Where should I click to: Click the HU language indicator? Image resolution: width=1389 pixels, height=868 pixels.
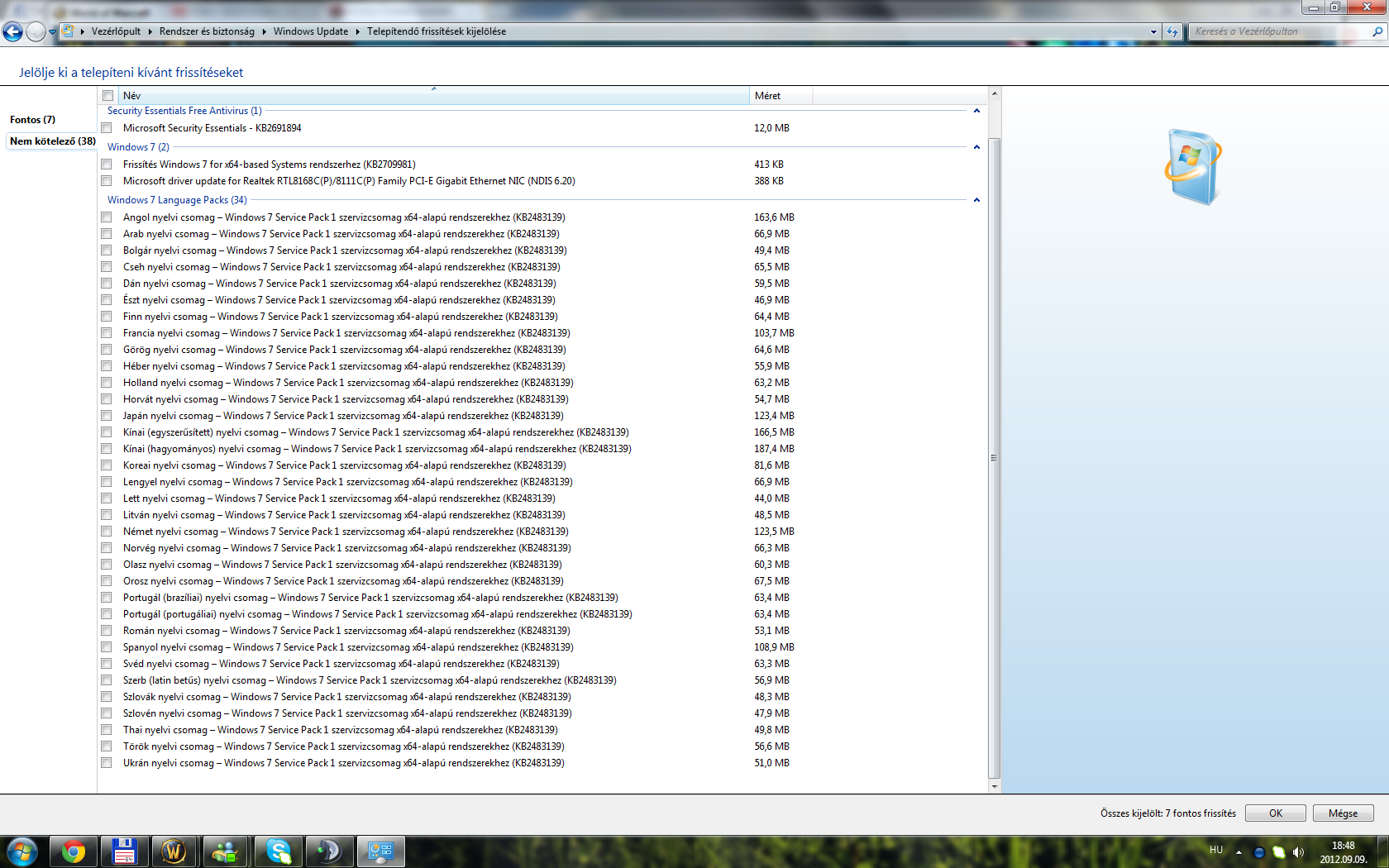(1216, 850)
